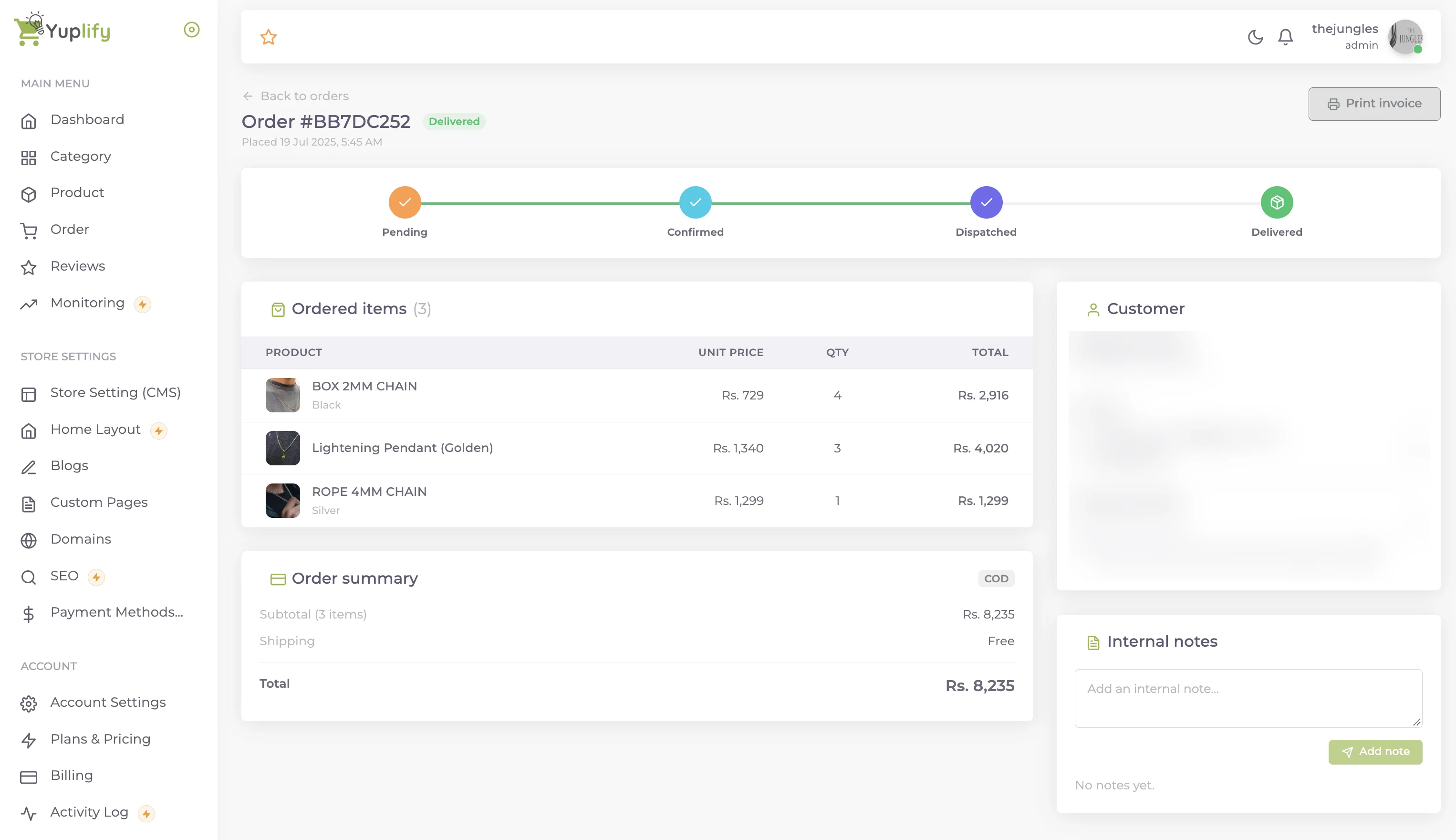Open notifications bell
Screen dimensions: 1456x840
(x=1285, y=37)
